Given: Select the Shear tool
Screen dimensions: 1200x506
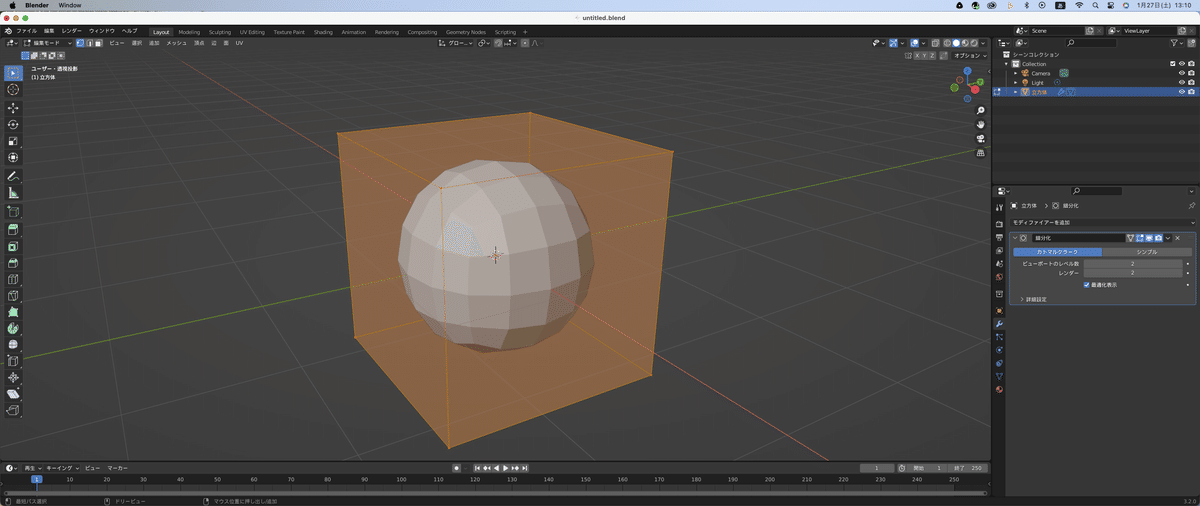Looking at the screenshot, I should (x=13, y=394).
